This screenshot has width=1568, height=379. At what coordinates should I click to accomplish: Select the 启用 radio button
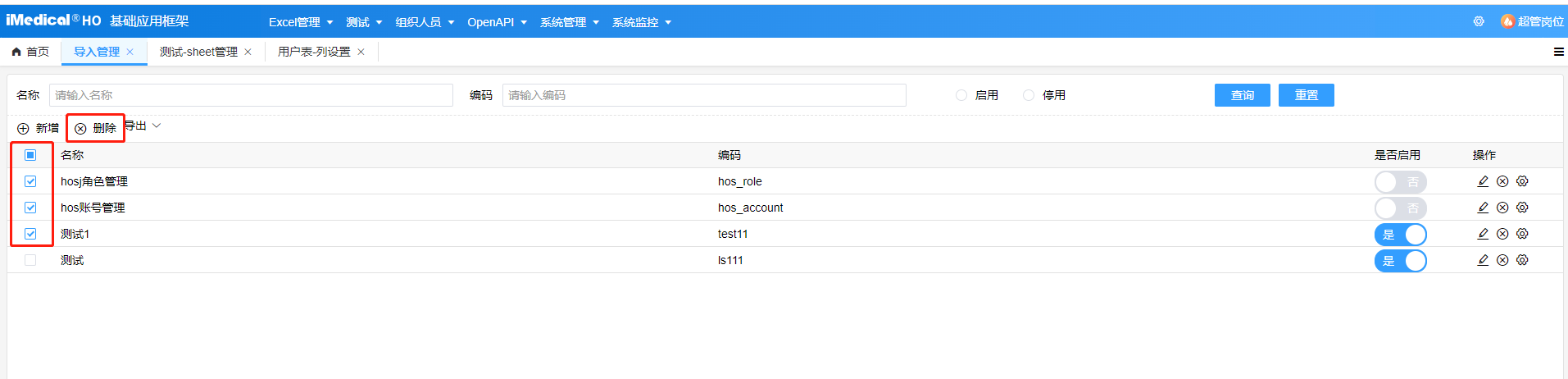pos(961,95)
